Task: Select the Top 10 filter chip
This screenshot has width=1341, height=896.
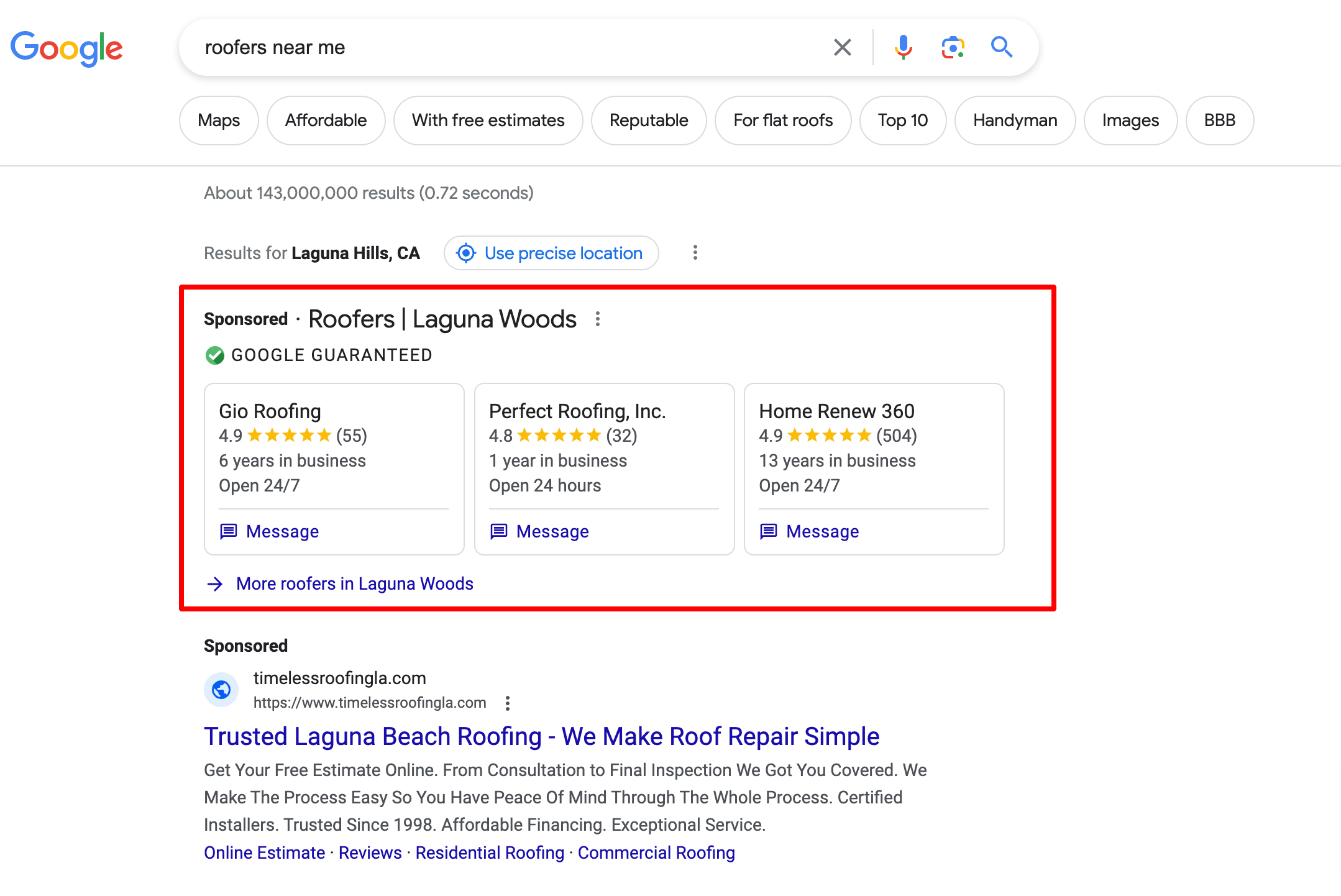Action: pos(903,120)
